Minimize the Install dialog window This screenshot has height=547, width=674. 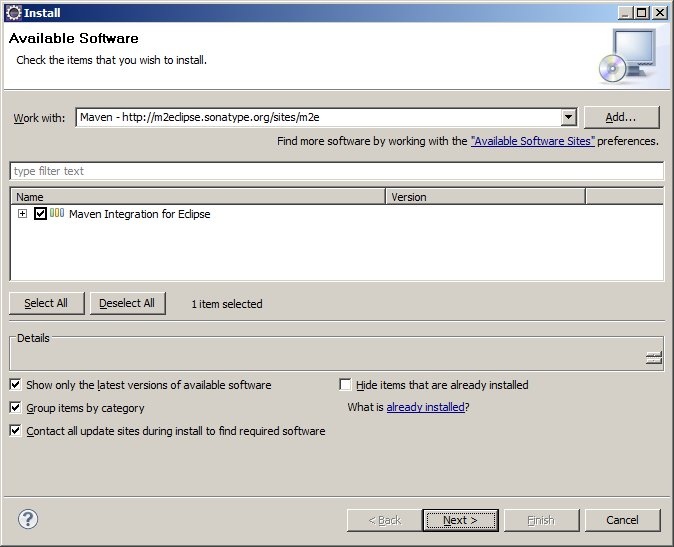pyautogui.click(x=625, y=12)
